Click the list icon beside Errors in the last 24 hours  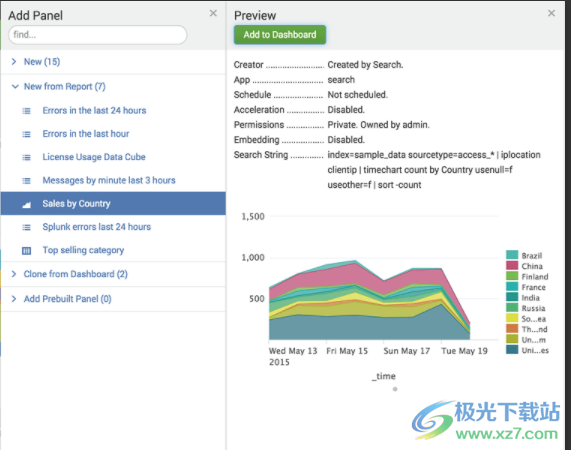[27, 111]
